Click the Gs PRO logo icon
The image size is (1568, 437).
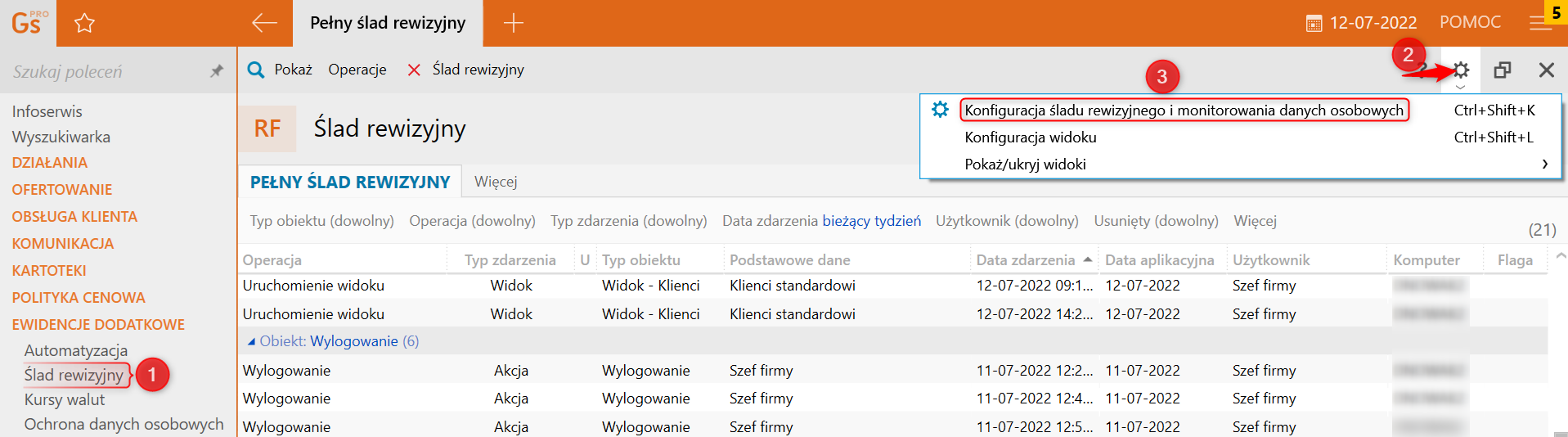click(x=29, y=22)
